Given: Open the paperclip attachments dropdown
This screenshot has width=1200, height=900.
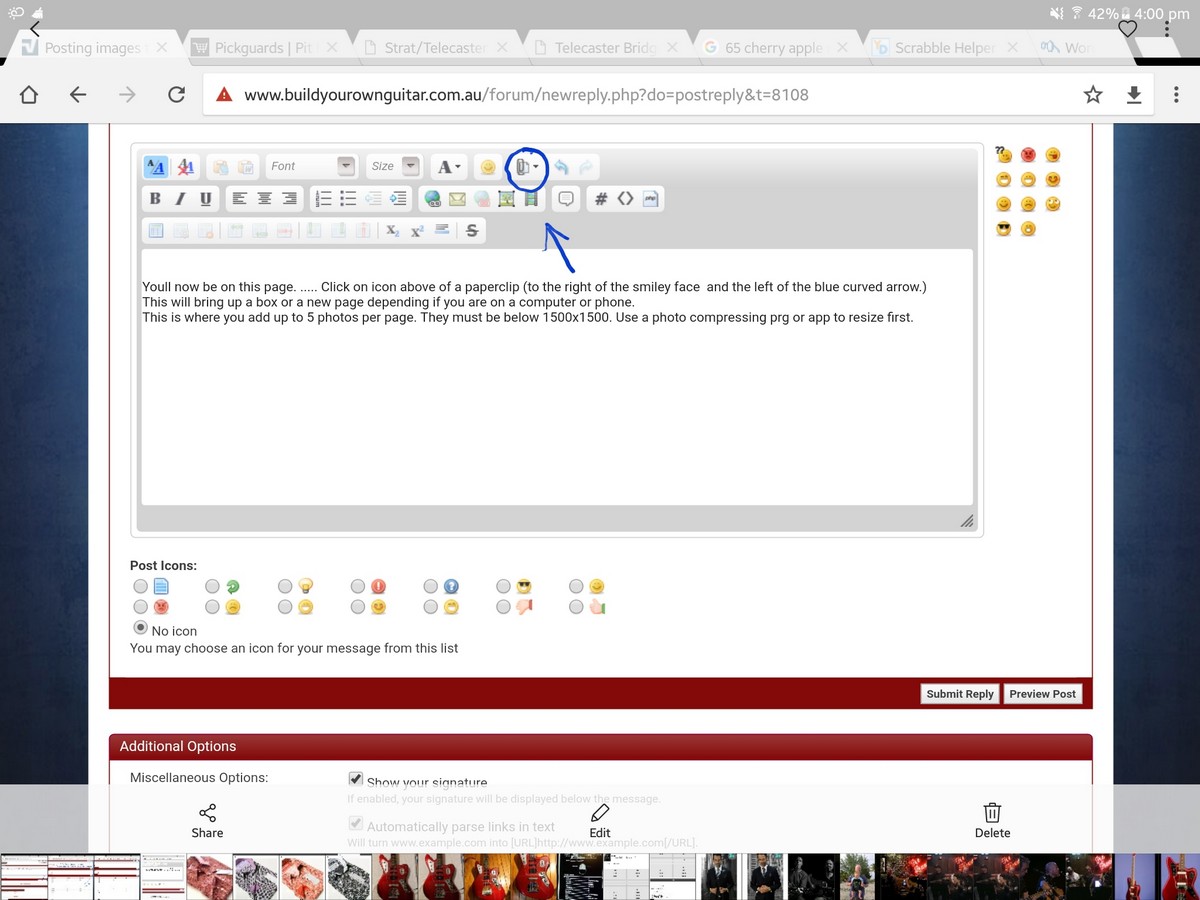Looking at the screenshot, I should [526, 167].
